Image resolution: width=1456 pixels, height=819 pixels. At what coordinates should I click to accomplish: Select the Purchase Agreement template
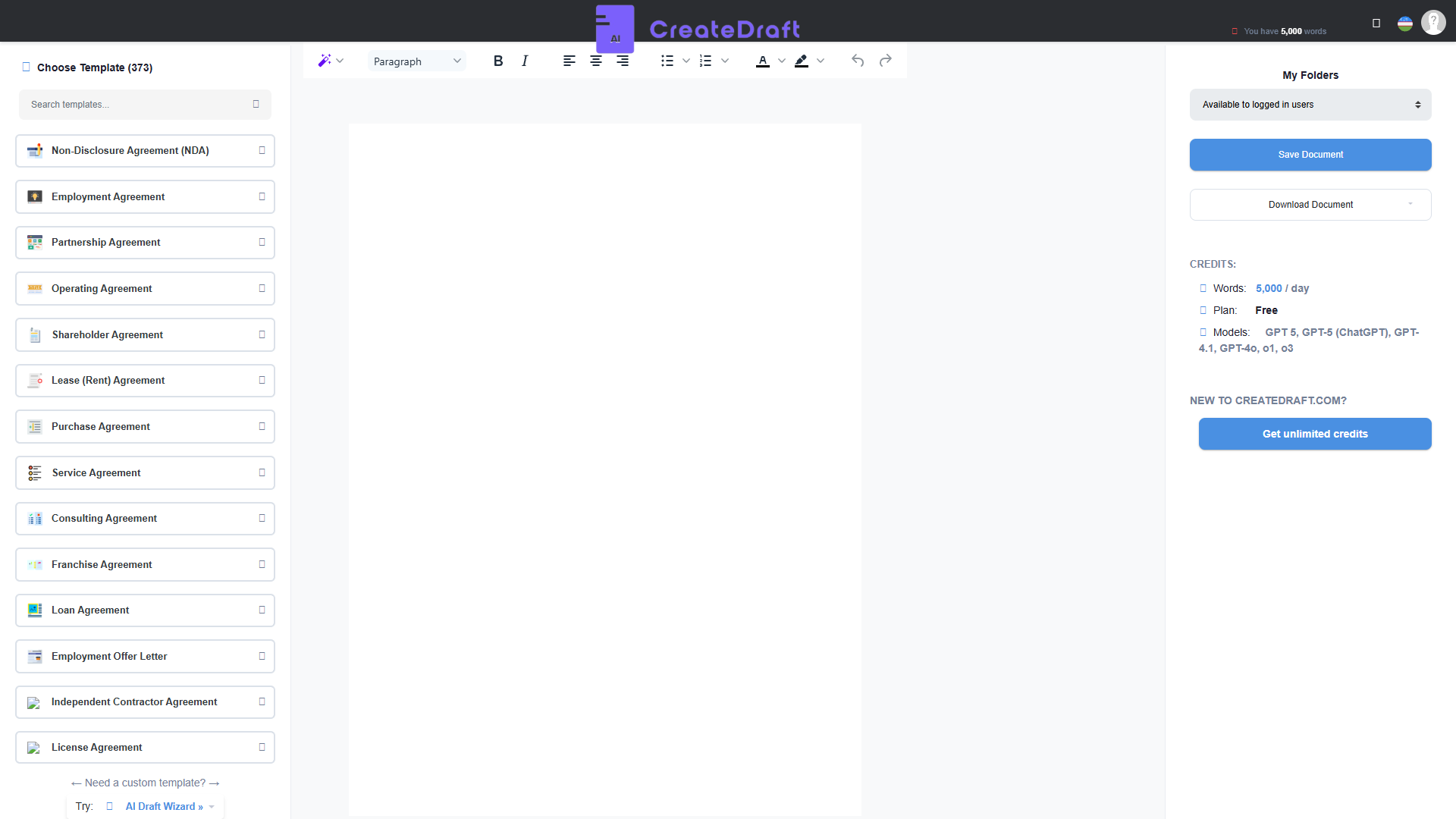(x=145, y=427)
